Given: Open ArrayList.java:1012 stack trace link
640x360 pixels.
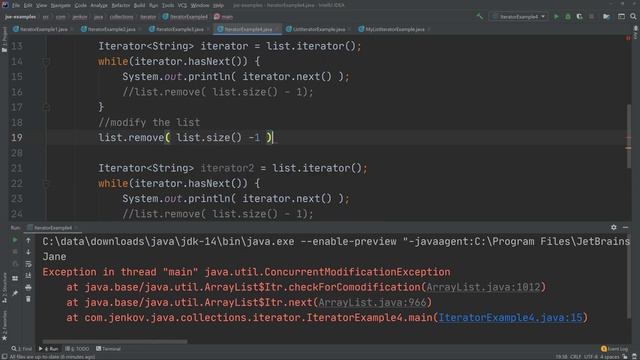Looking at the screenshot, I should pyautogui.click(x=483, y=287).
